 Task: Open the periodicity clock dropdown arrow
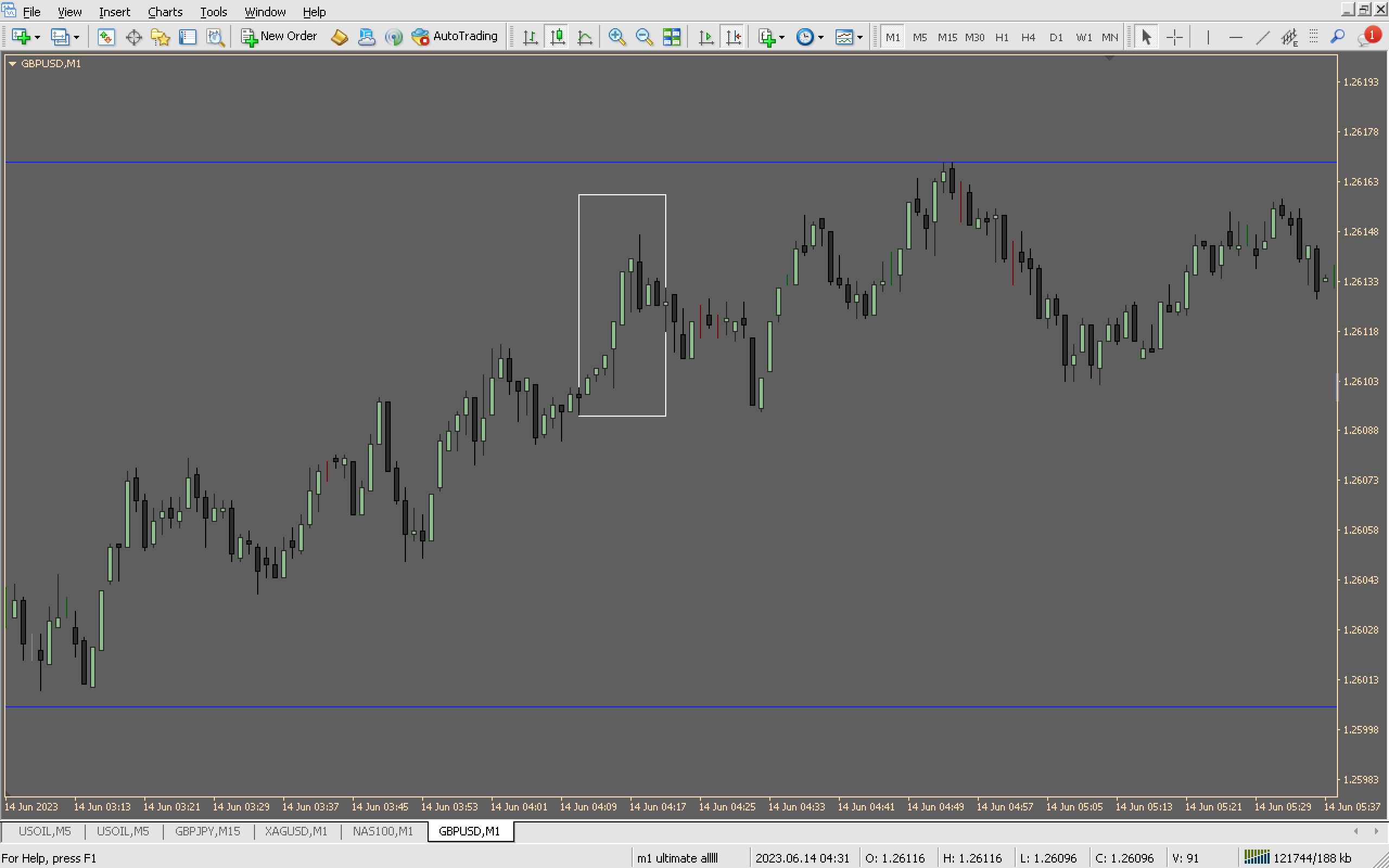[x=821, y=37]
